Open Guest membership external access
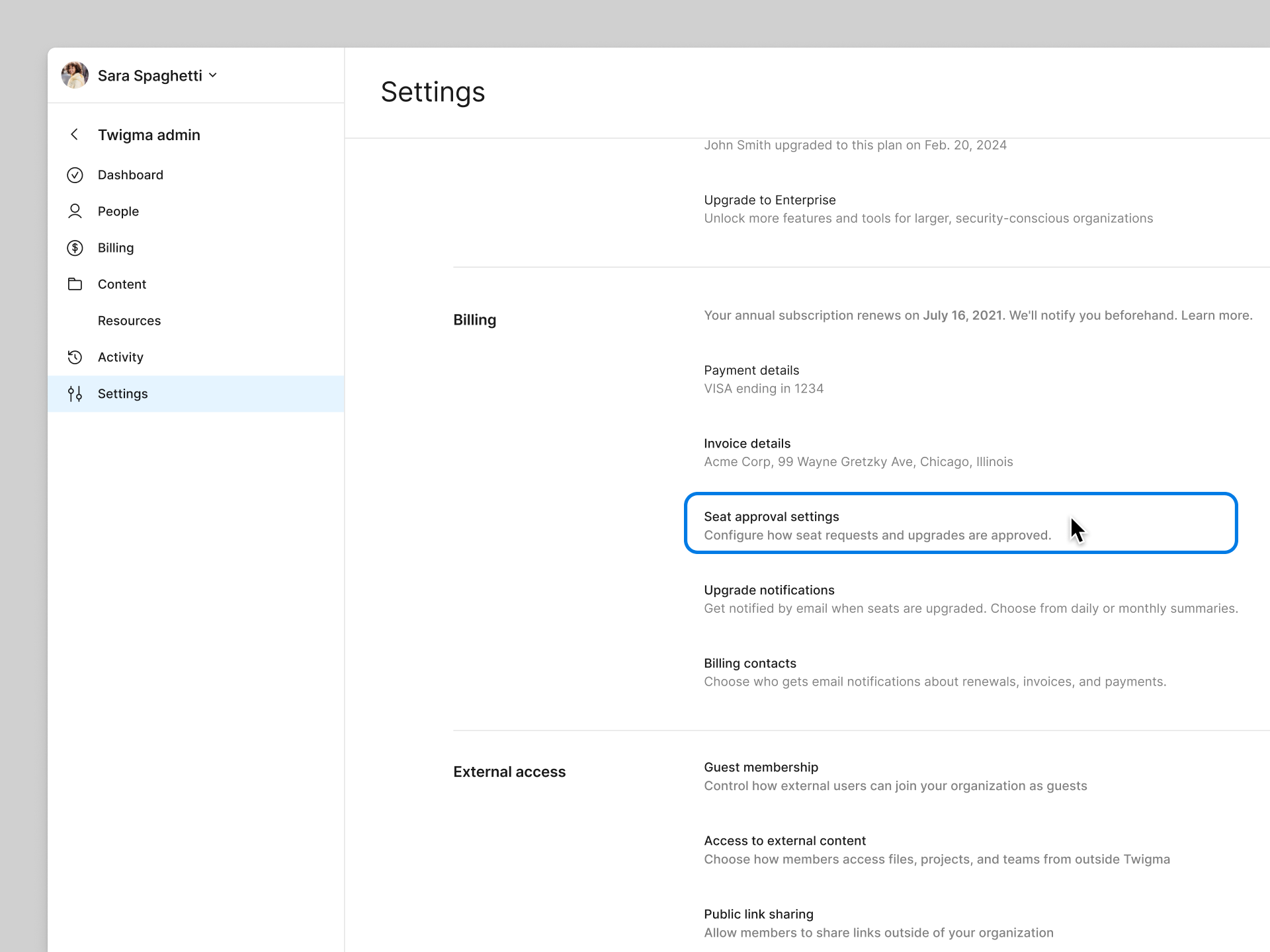Screen dimensions: 1270x952 (761, 766)
